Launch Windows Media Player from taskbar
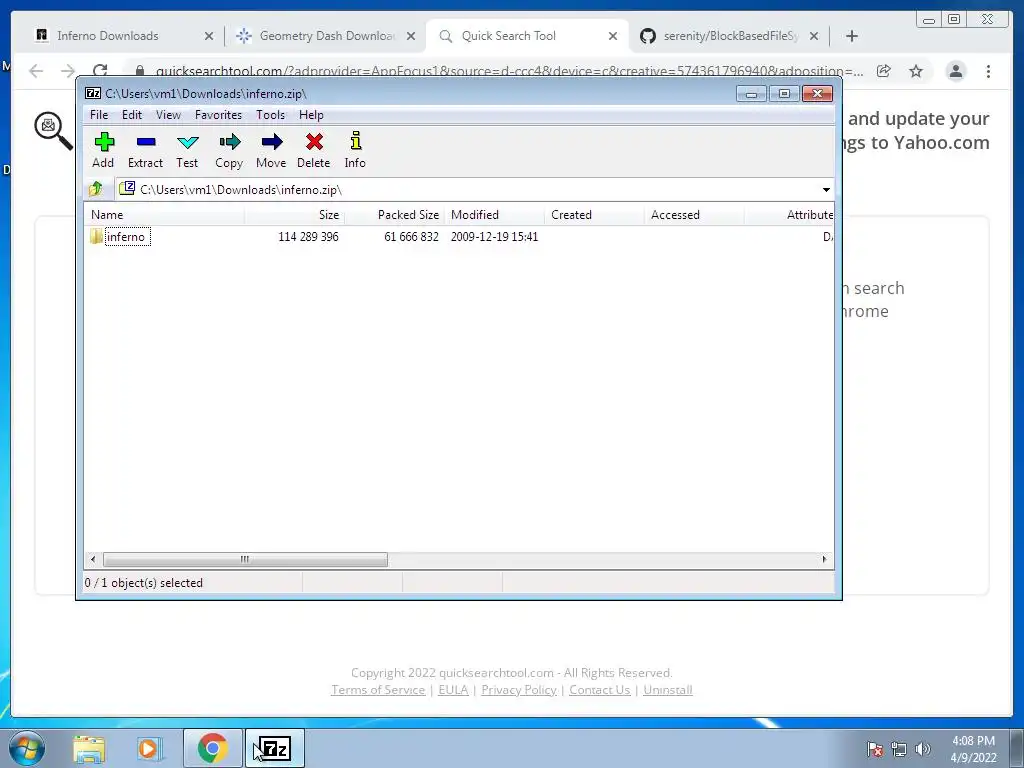This screenshot has height=768, width=1024. (x=148, y=748)
